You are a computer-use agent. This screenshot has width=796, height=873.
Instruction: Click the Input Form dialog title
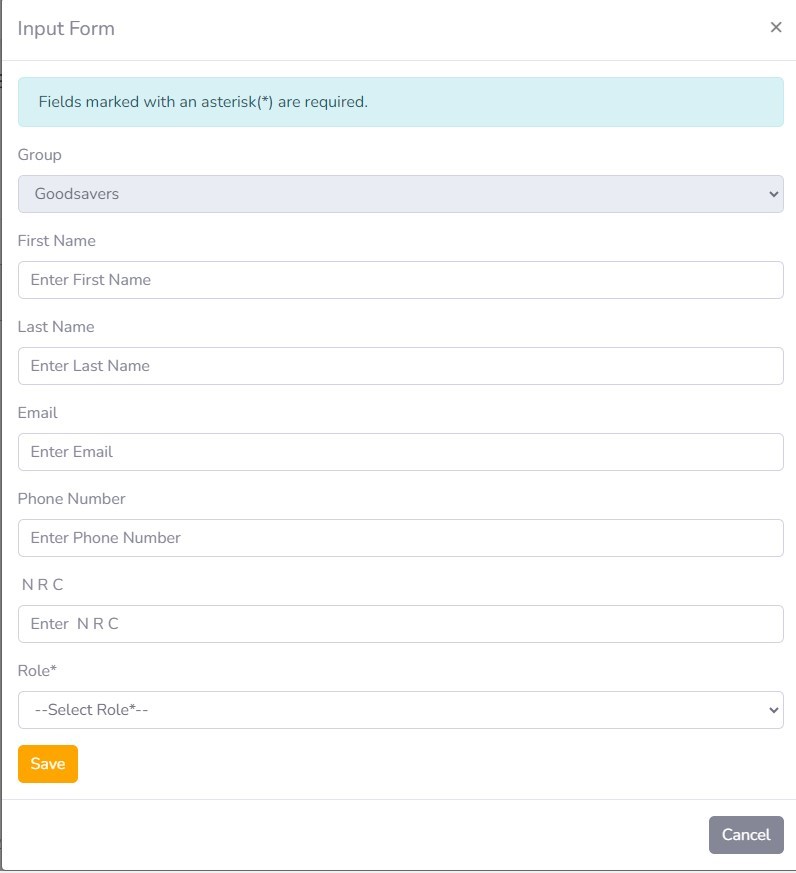pos(66,29)
